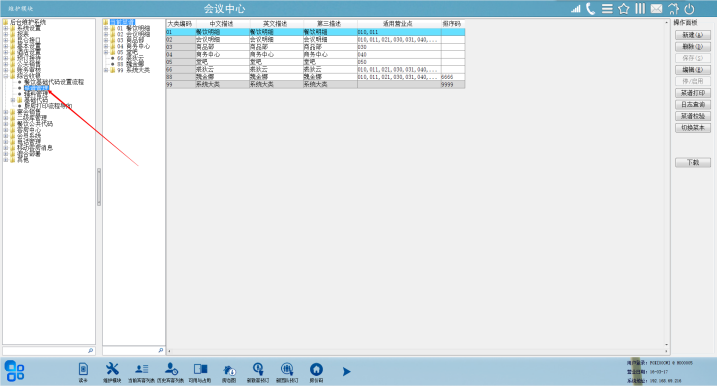Click the power icon in top bar

click(689, 9)
